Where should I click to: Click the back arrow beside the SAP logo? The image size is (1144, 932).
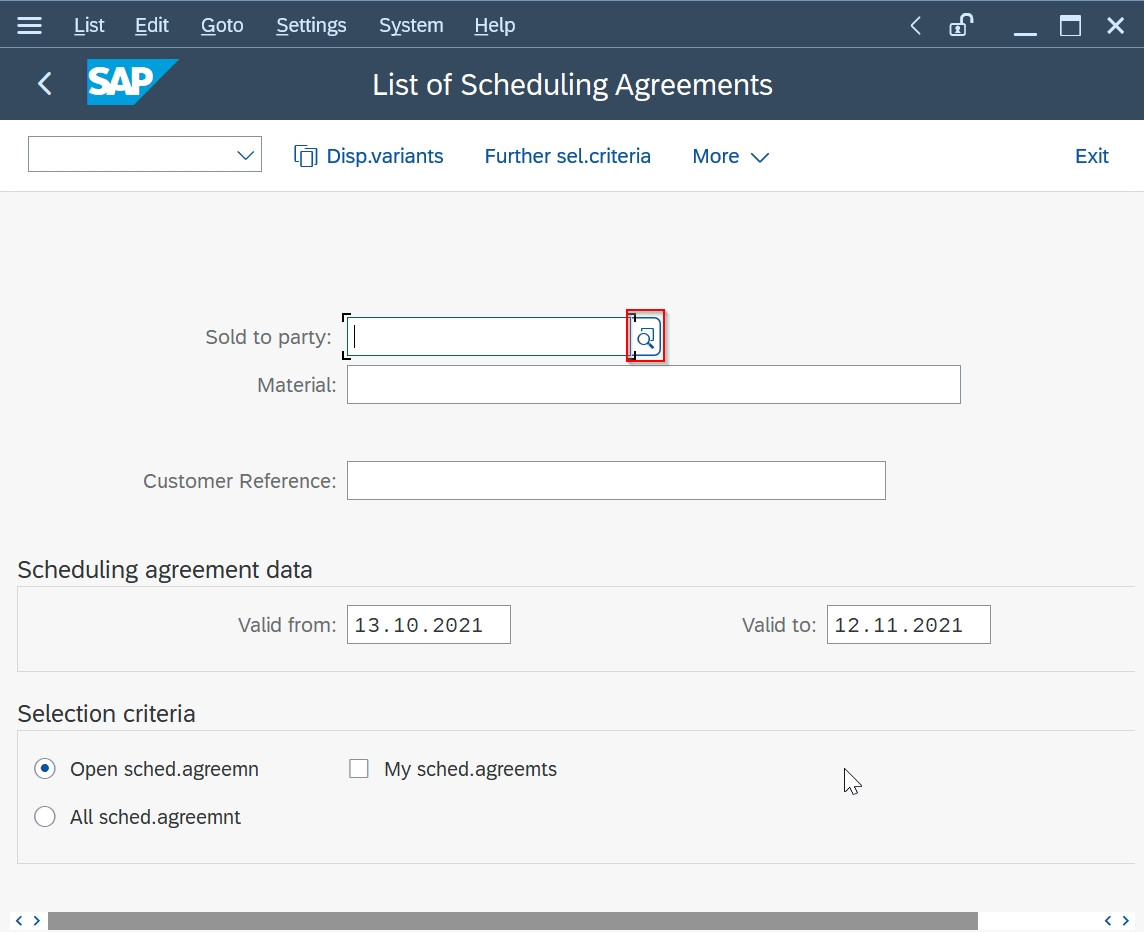(44, 84)
